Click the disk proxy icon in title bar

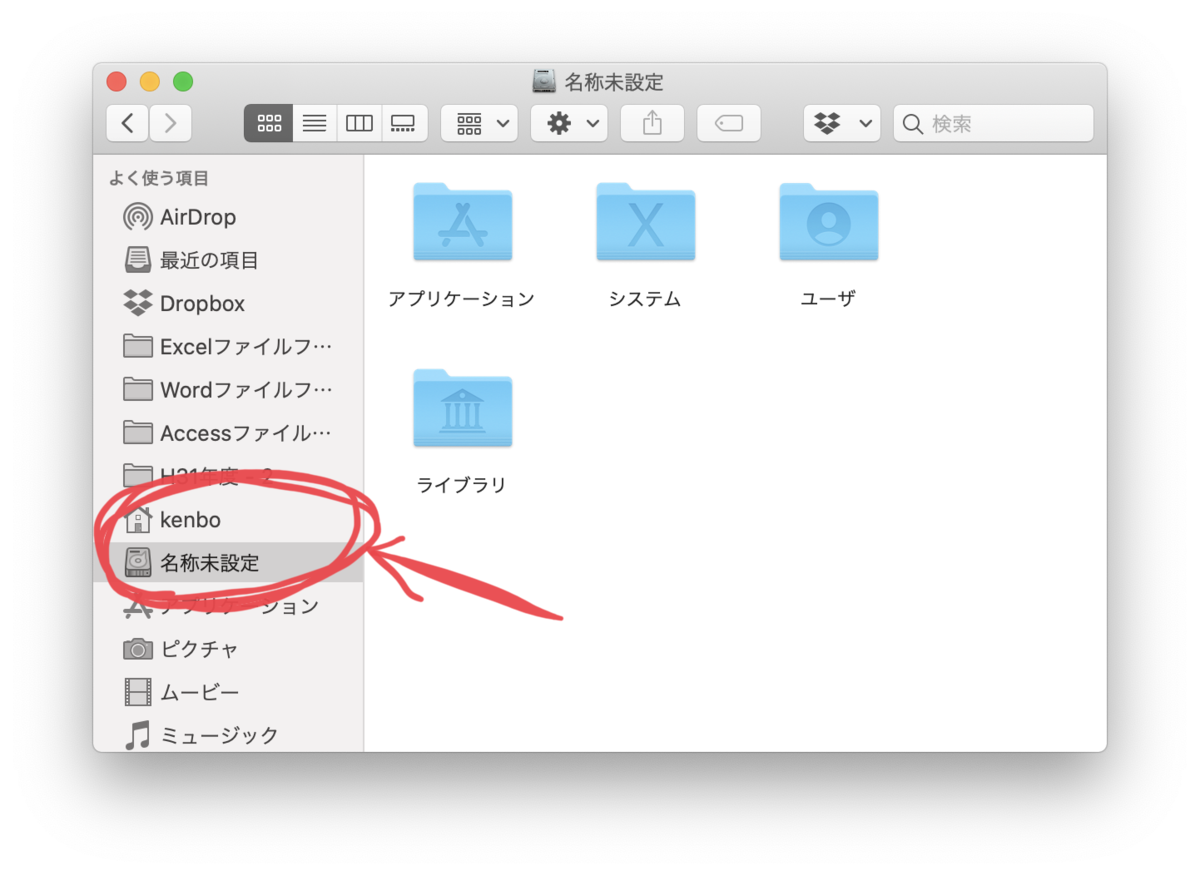[544, 82]
